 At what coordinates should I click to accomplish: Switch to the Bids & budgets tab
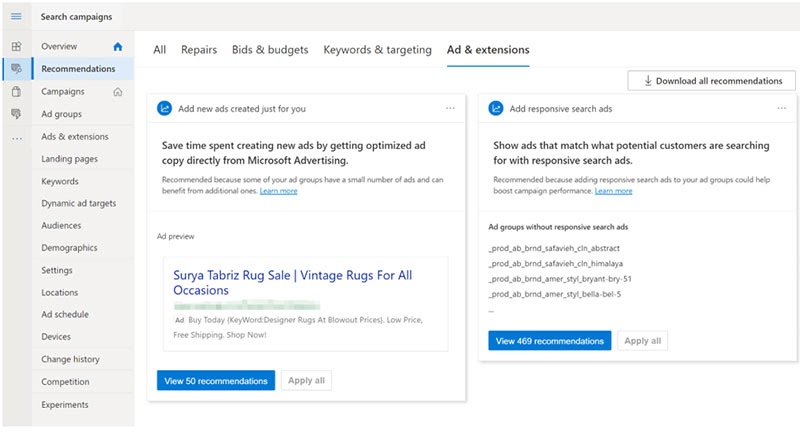tap(270, 49)
